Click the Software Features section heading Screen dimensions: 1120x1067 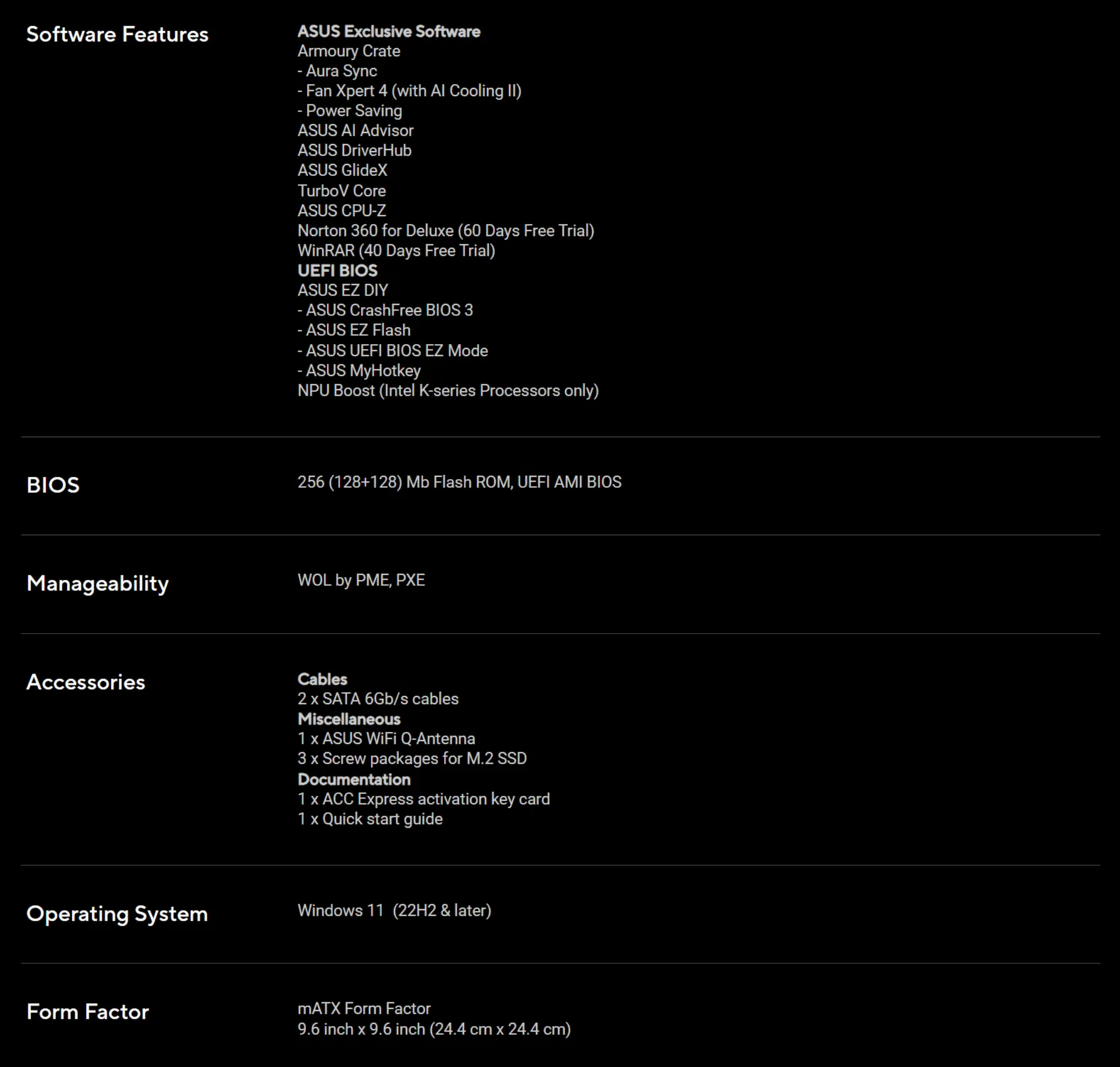[117, 34]
